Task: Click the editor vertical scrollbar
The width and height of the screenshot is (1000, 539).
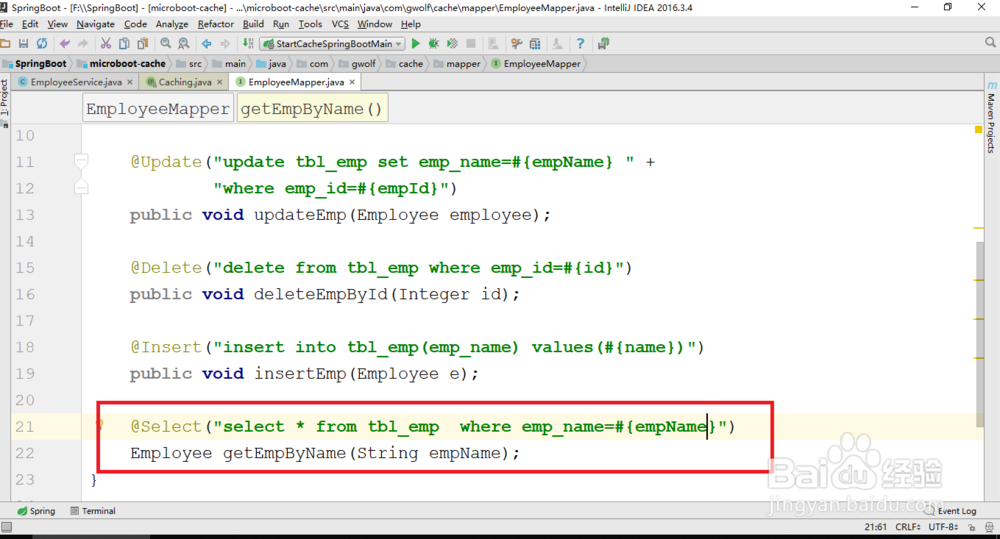Action: pos(979,334)
